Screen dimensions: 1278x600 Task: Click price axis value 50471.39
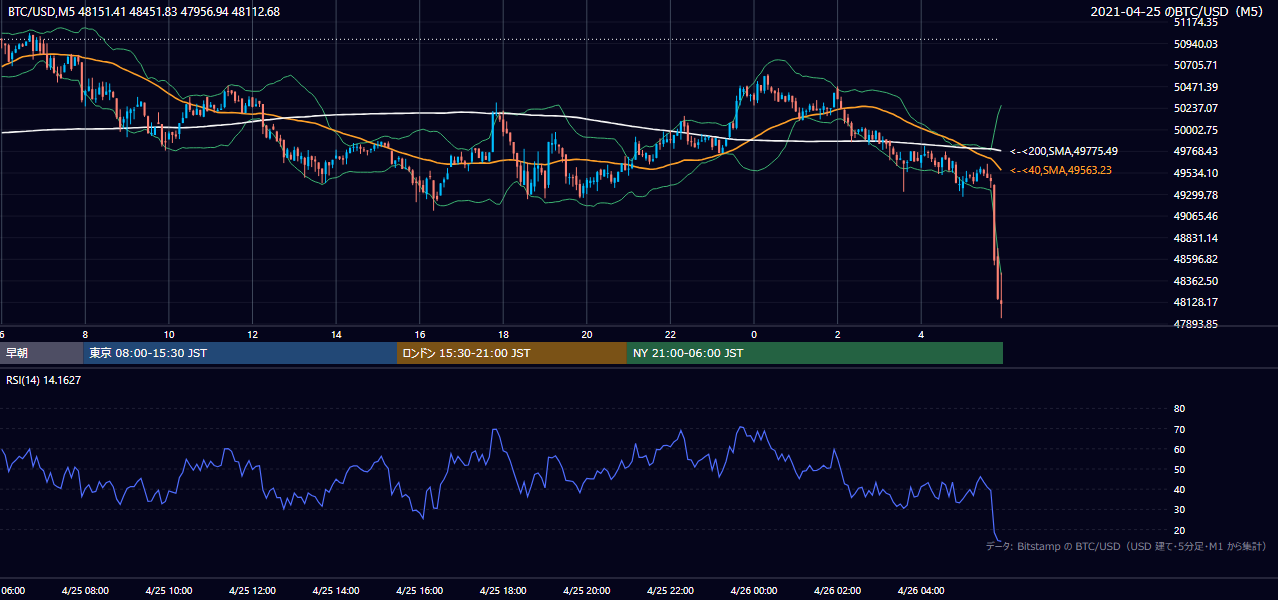(1196, 87)
